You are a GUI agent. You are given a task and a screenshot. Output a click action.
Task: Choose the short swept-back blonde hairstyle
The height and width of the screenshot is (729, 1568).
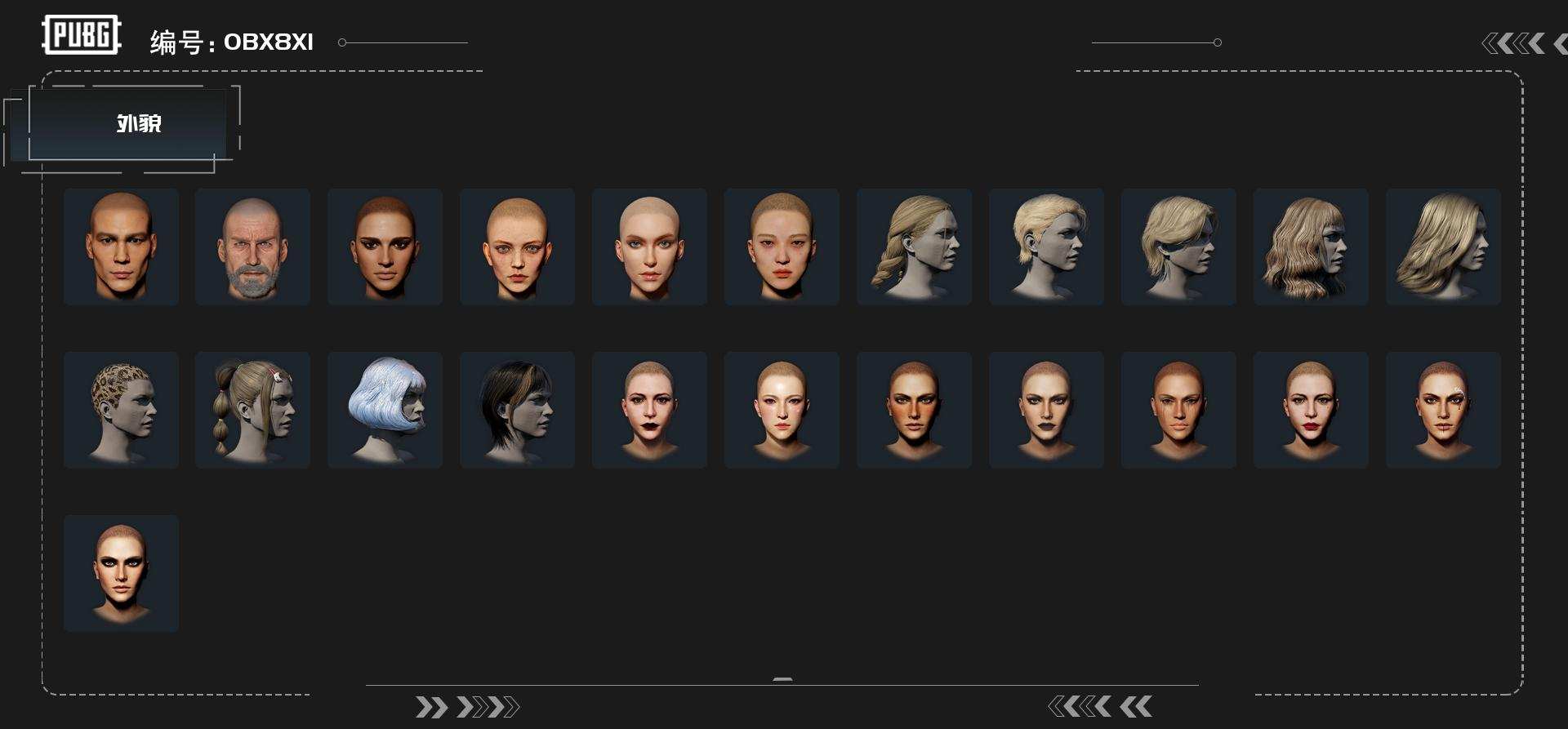click(x=1046, y=247)
